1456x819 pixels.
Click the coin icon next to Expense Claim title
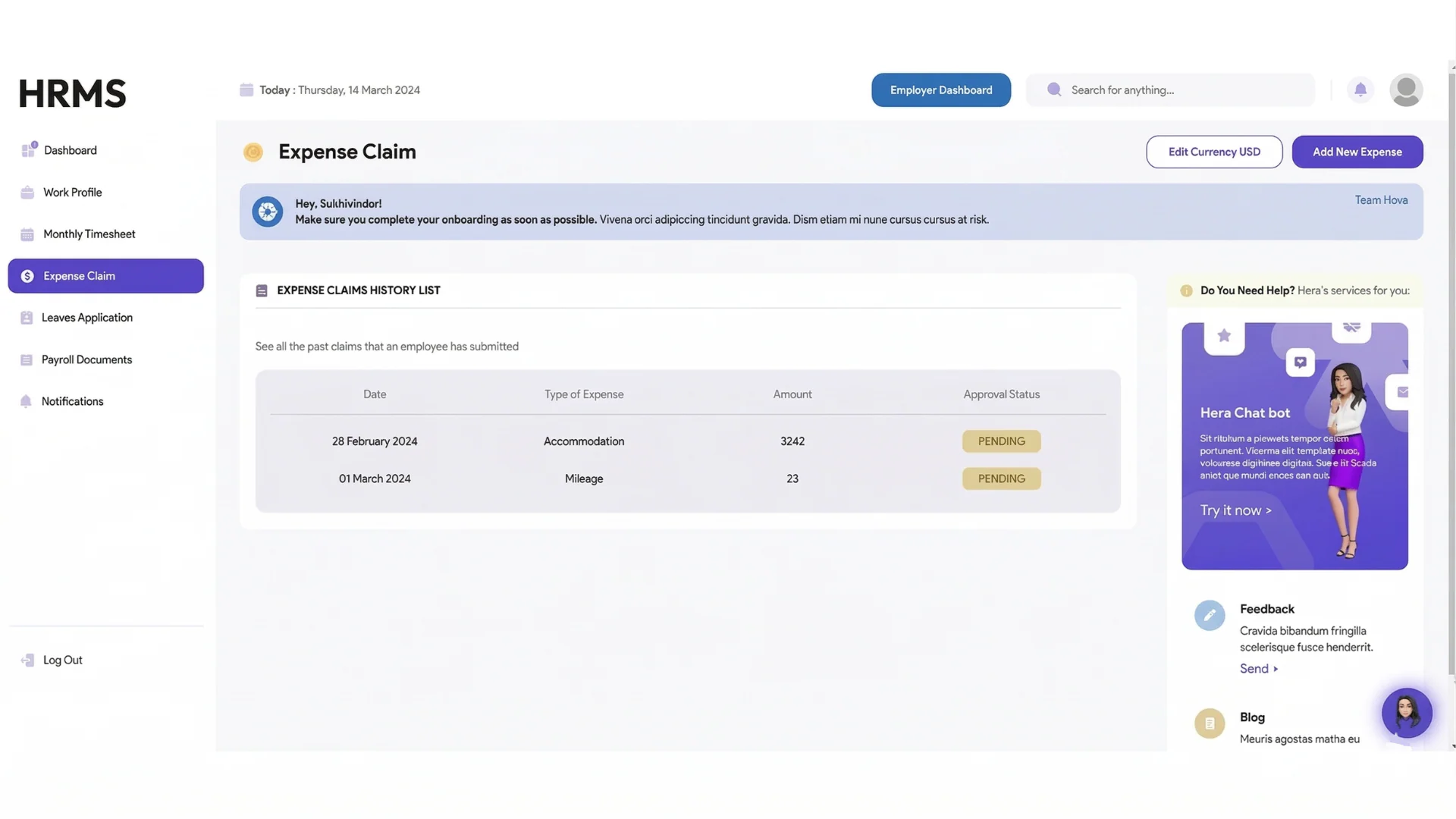[253, 152]
